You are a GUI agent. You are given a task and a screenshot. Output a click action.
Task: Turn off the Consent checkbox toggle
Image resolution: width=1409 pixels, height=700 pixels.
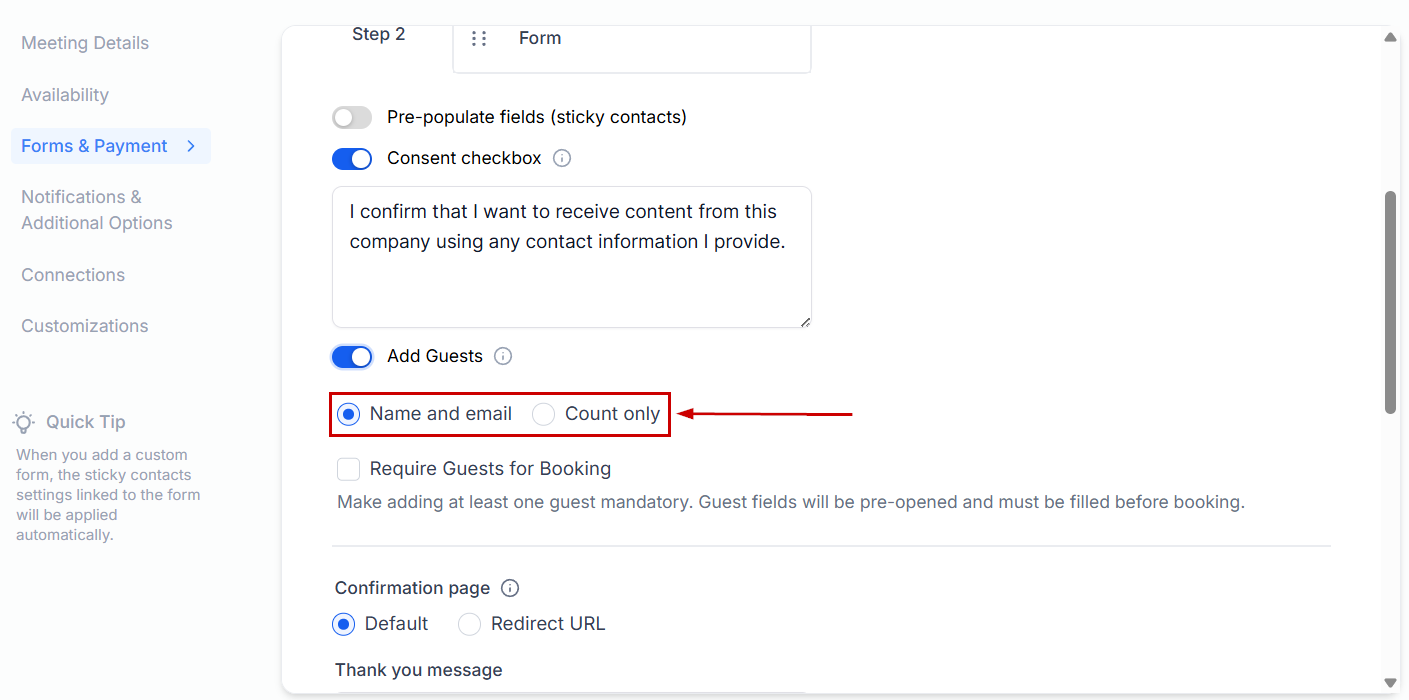coord(352,158)
